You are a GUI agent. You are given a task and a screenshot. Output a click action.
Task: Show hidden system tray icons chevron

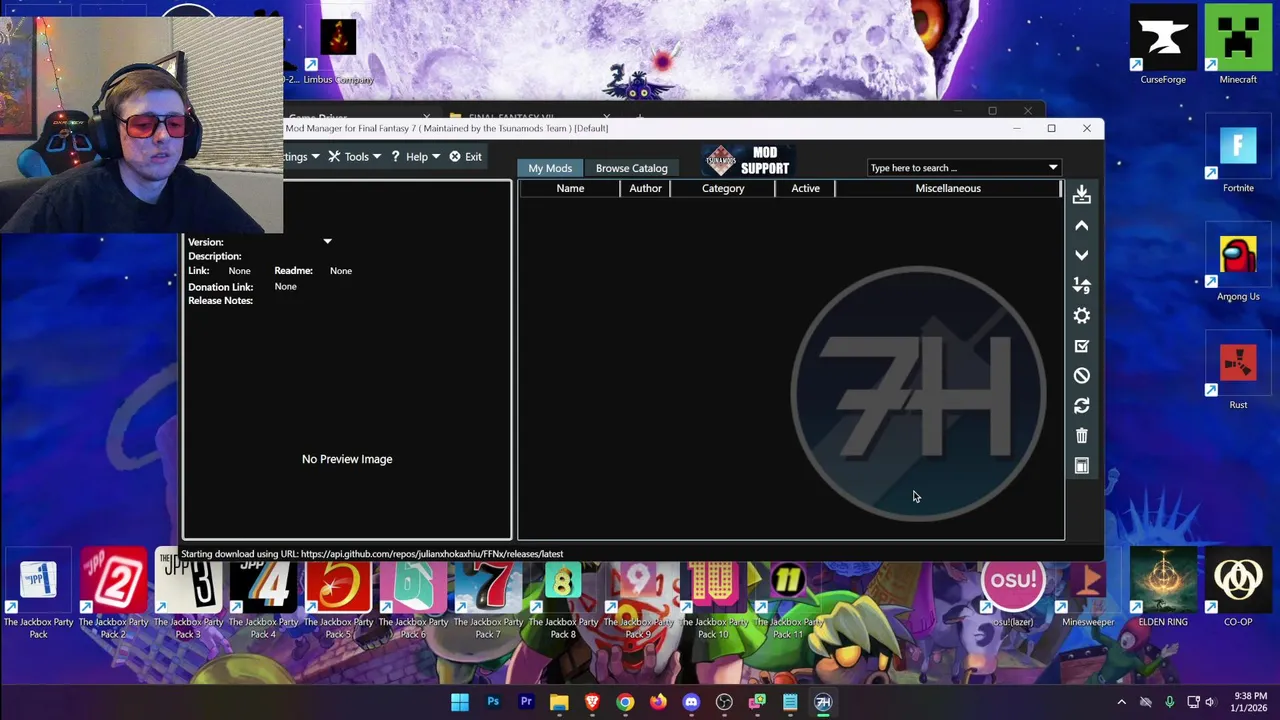tap(1121, 702)
